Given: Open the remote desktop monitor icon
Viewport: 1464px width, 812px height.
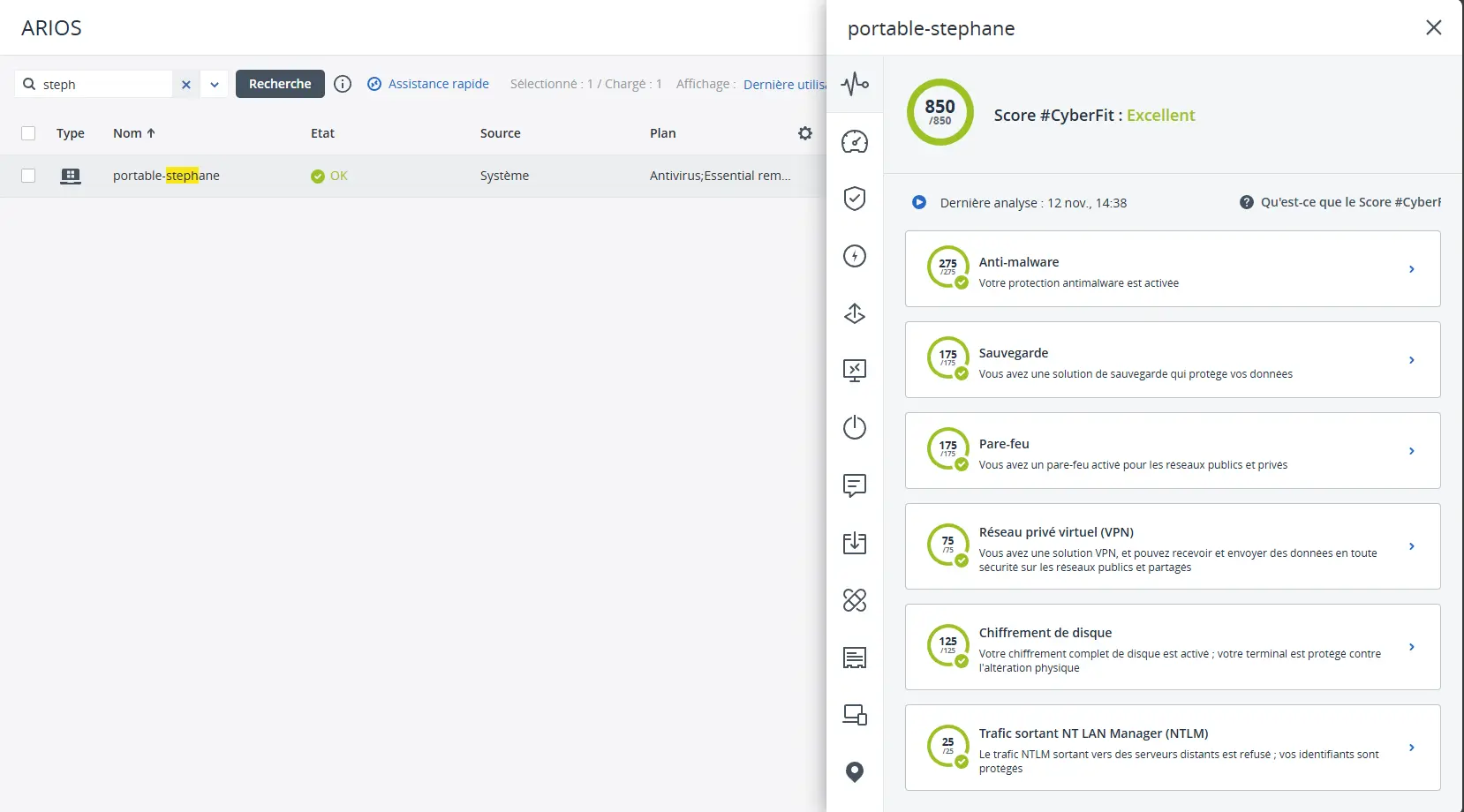Looking at the screenshot, I should pos(854,370).
